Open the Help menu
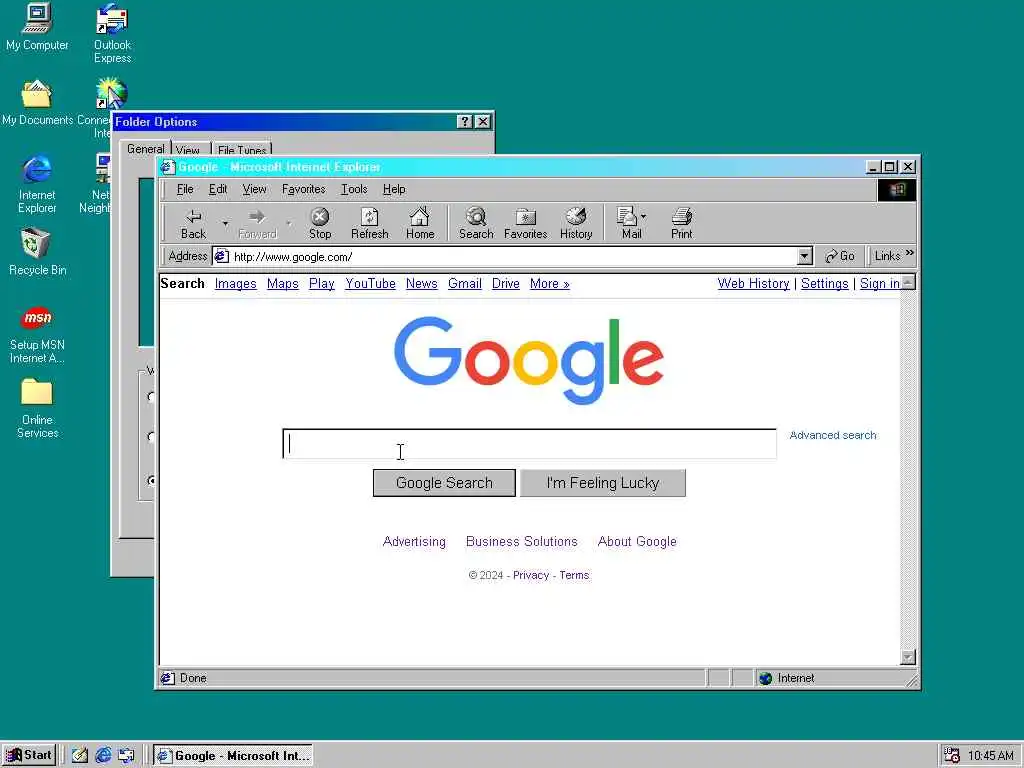 pyautogui.click(x=394, y=189)
